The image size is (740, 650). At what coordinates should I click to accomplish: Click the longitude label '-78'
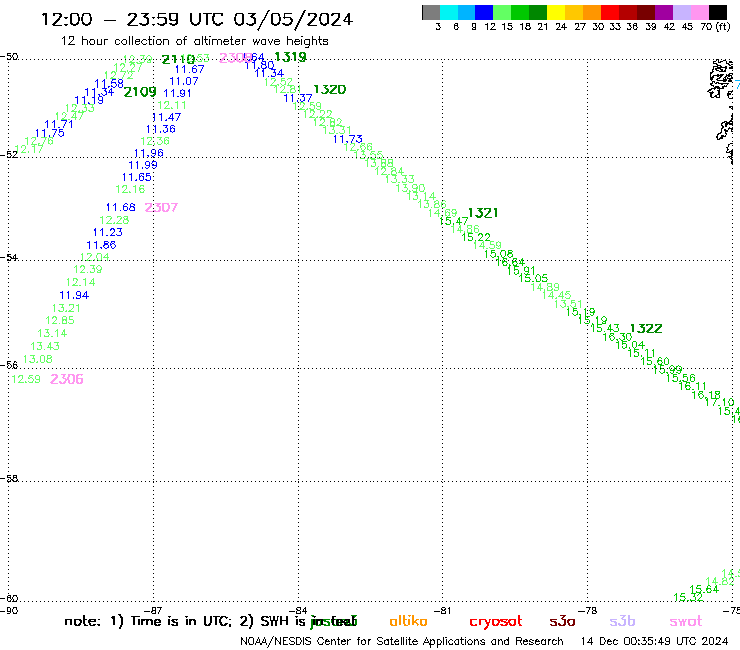(x=589, y=610)
